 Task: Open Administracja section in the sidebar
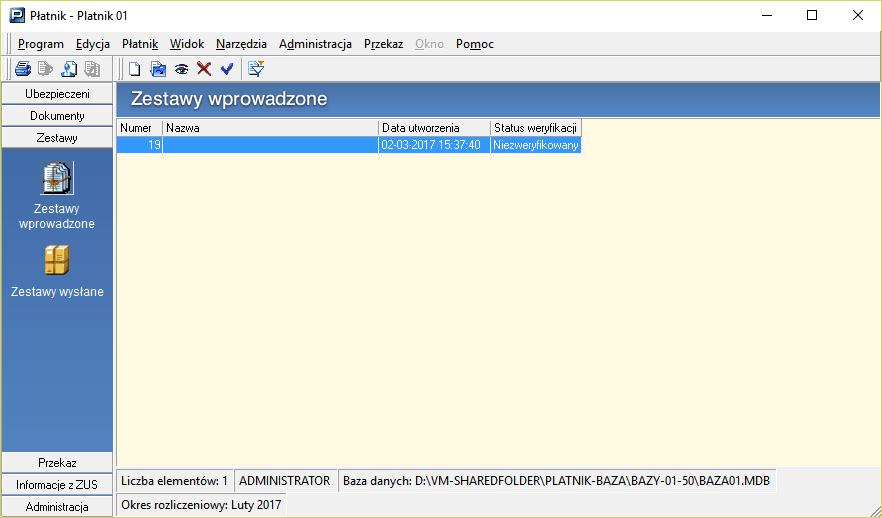click(x=57, y=507)
